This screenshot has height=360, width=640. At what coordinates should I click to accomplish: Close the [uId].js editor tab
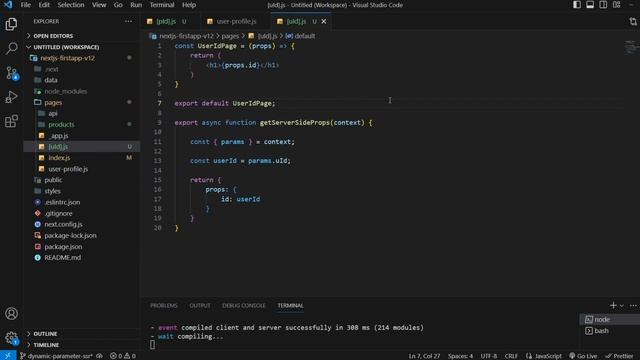[324, 21]
